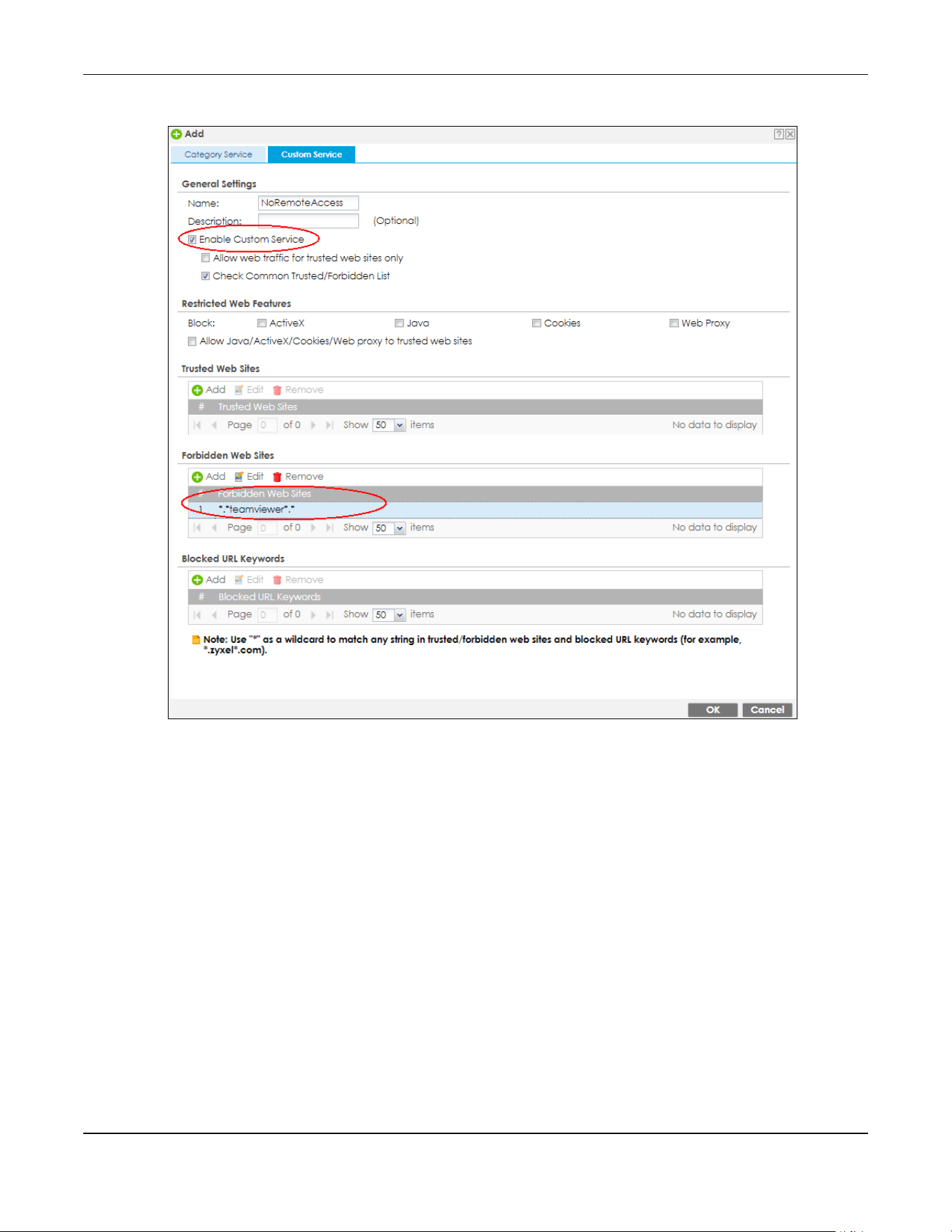The width and height of the screenshot is (952, 1232).
Task: Toggle the Enable Custom Service checkbox
Action: coord(192,240)
